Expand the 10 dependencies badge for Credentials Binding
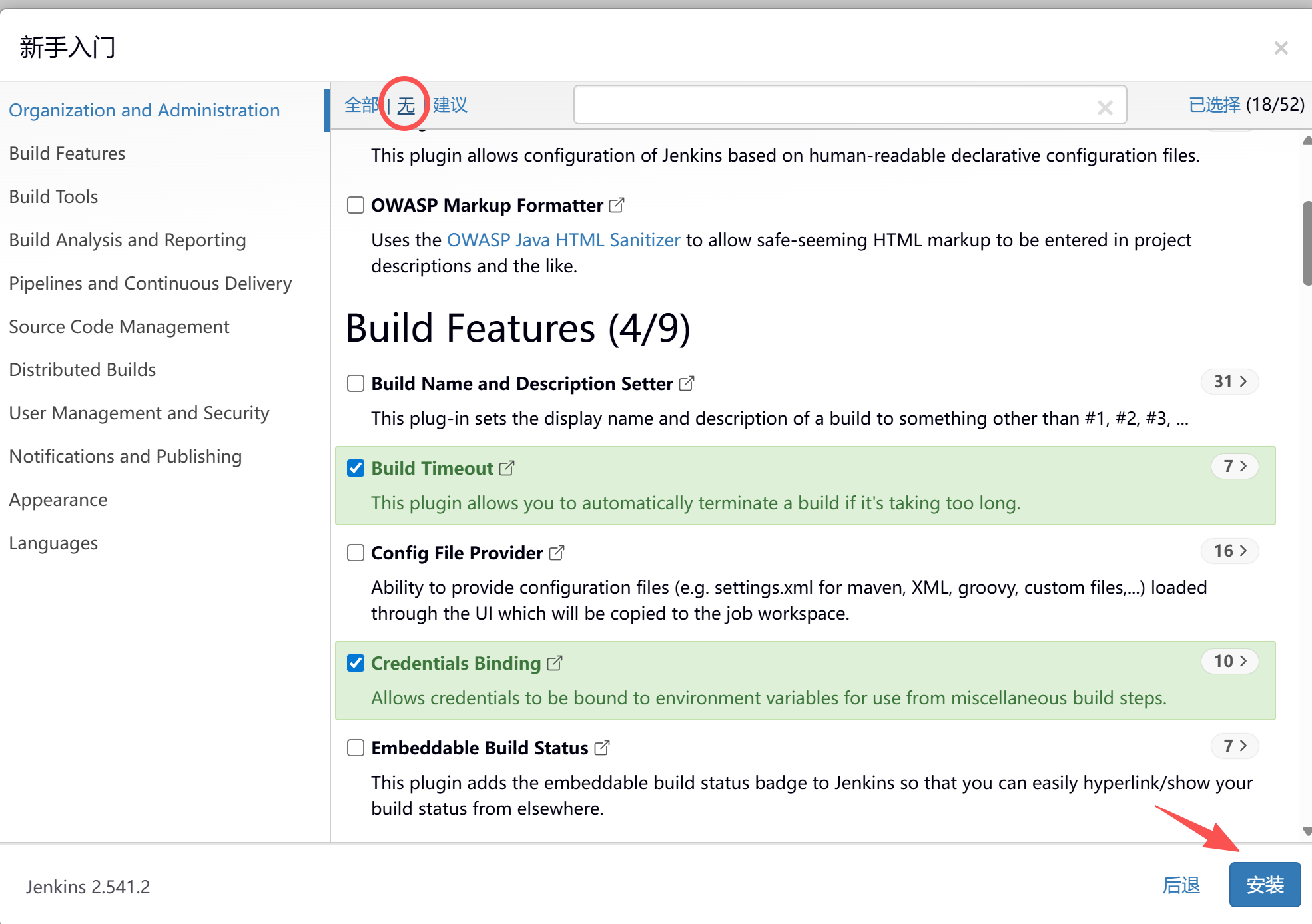1312x924 pixels. [1229, 661]
